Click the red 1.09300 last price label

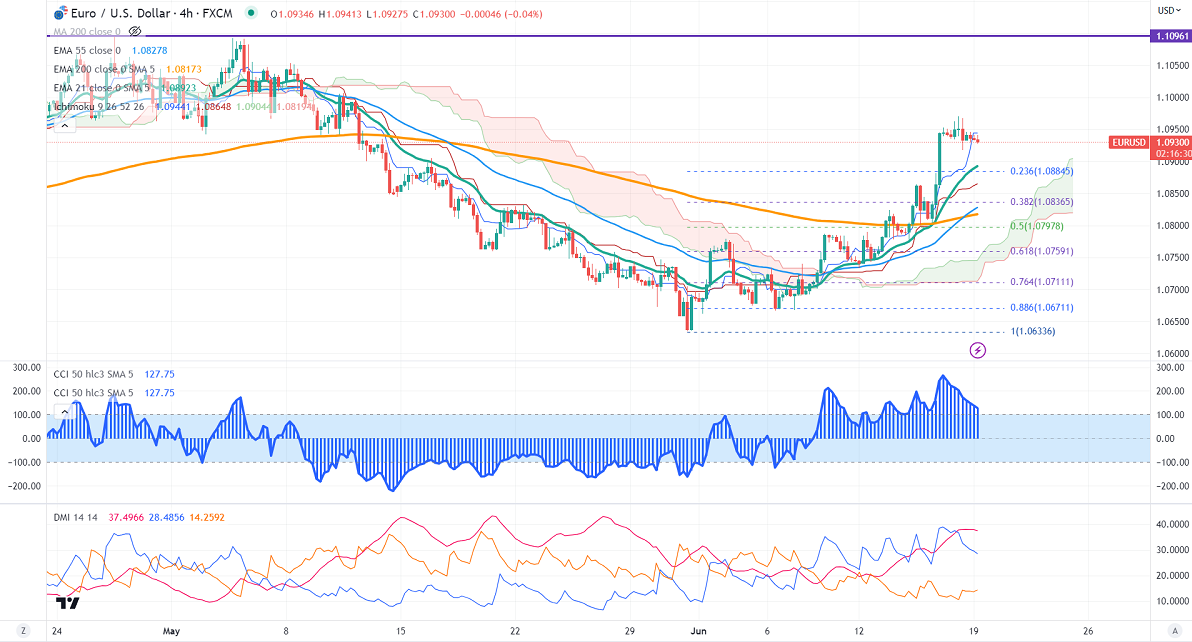1171,143
